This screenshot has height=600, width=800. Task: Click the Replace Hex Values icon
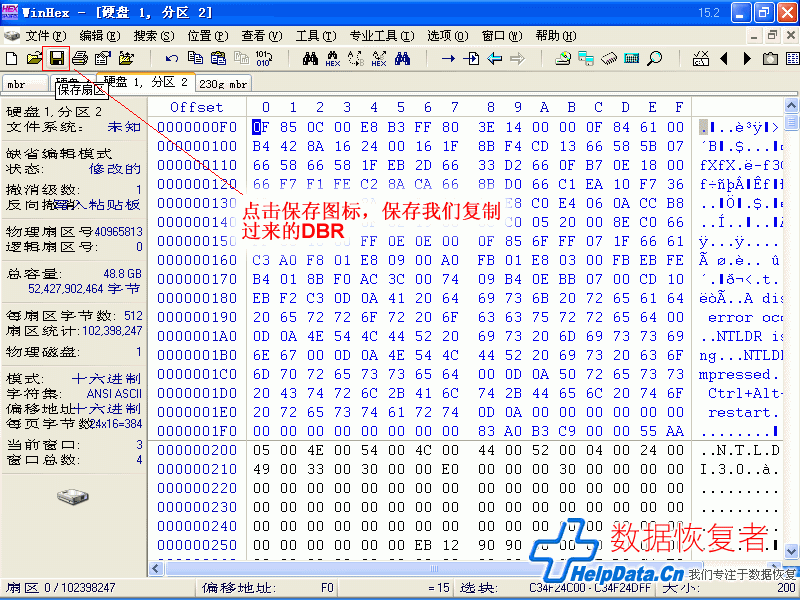(x=379, y=58)
